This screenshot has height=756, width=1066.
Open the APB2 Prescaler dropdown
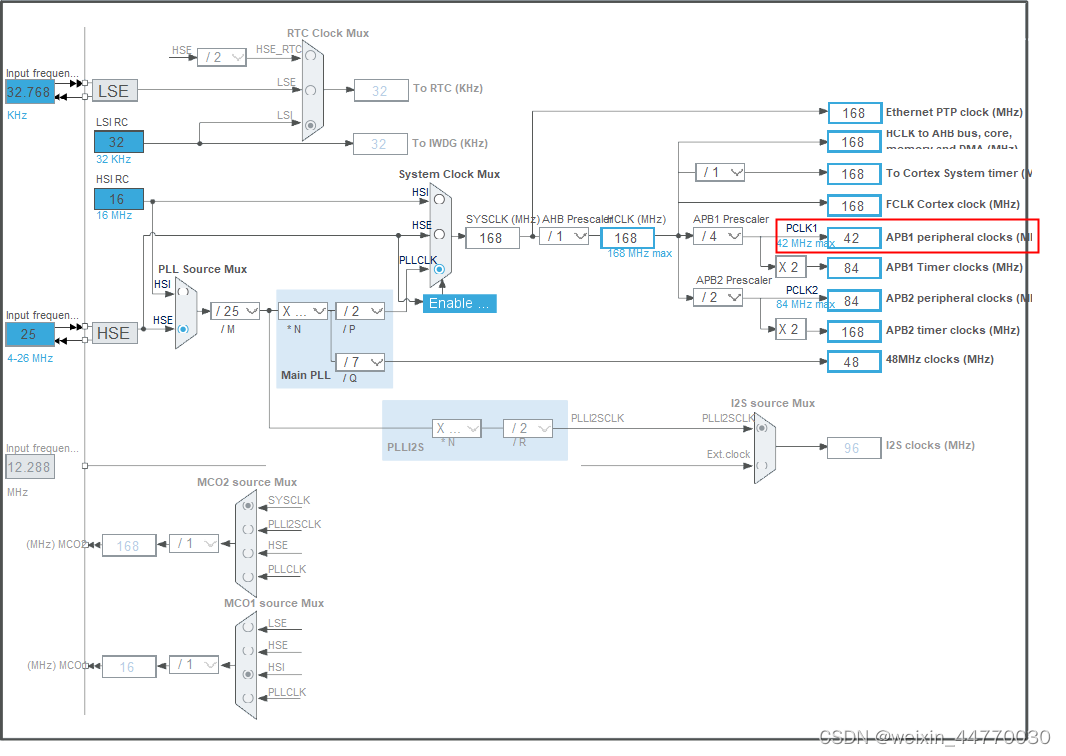click(718, 298)
